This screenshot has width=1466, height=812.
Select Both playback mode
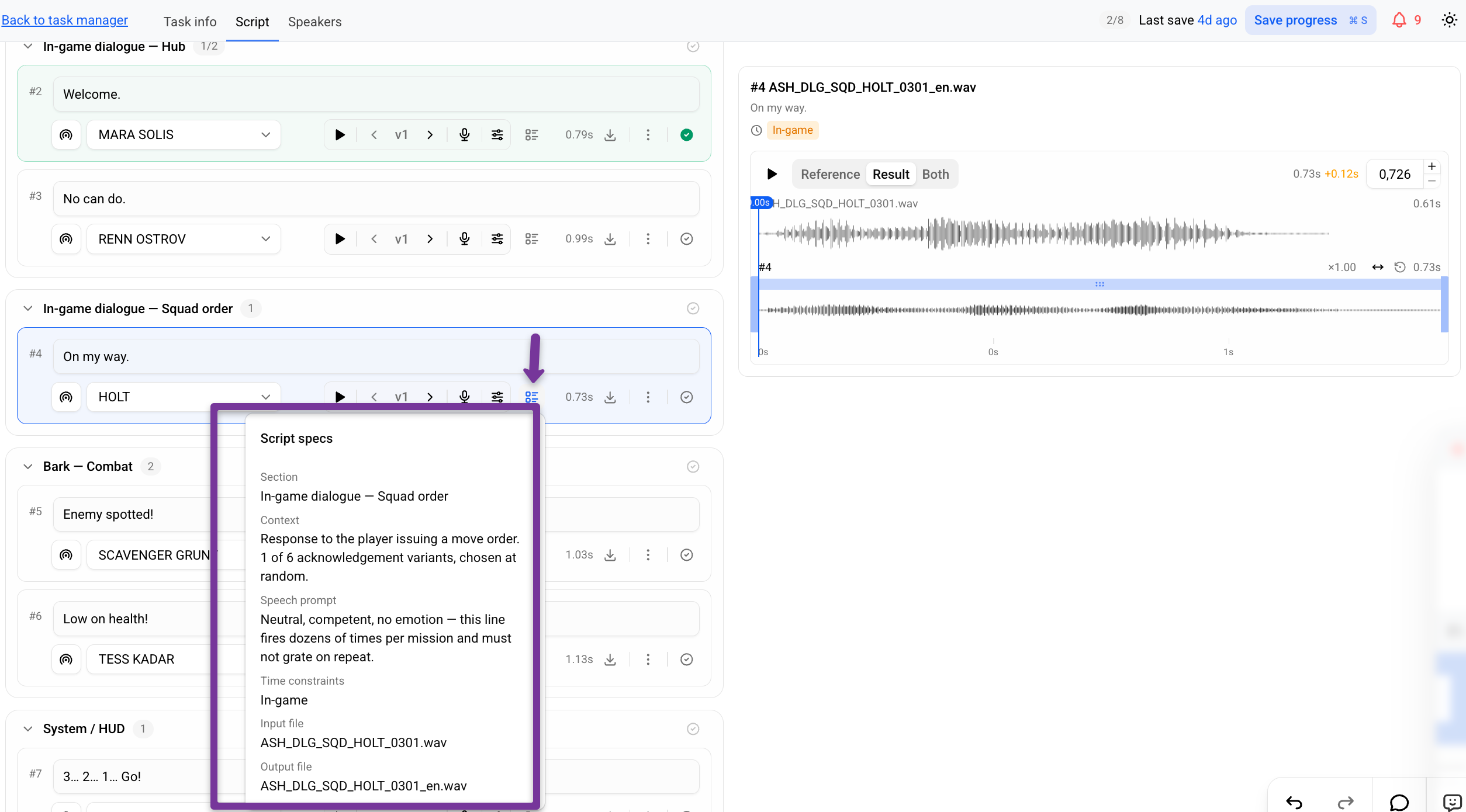coord(935,174)
